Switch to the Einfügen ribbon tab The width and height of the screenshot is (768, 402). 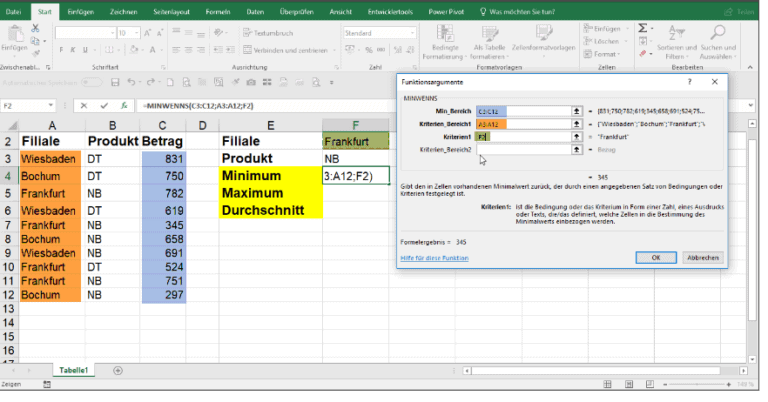pyautogui.click(x=81, y=12)
